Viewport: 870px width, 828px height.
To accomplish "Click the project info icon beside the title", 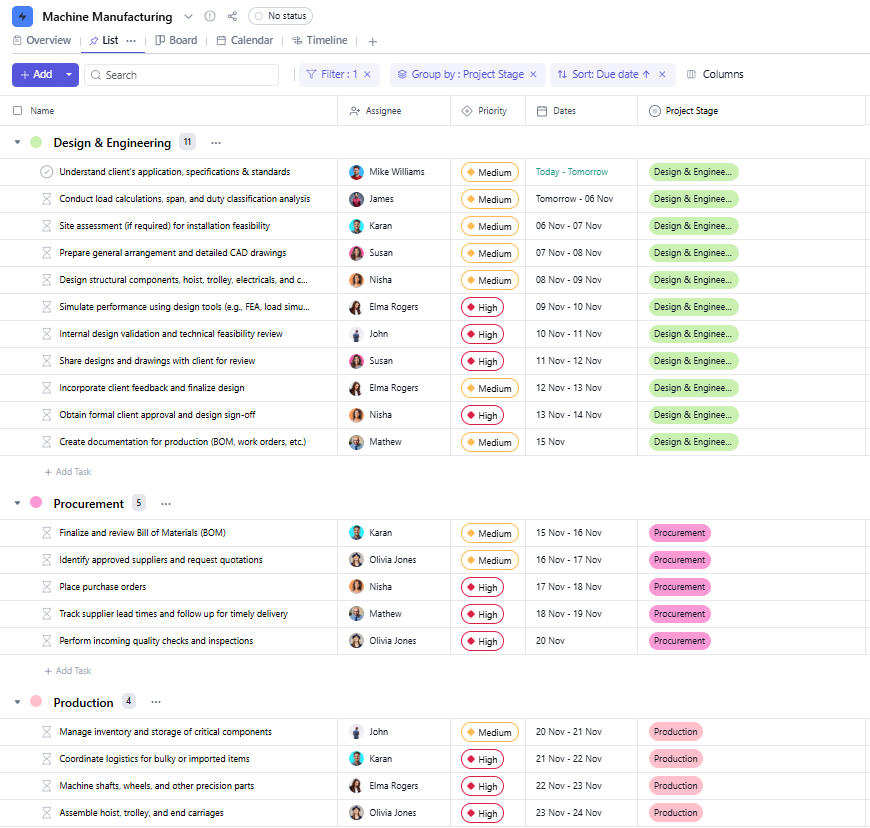I will pos(210,16).
